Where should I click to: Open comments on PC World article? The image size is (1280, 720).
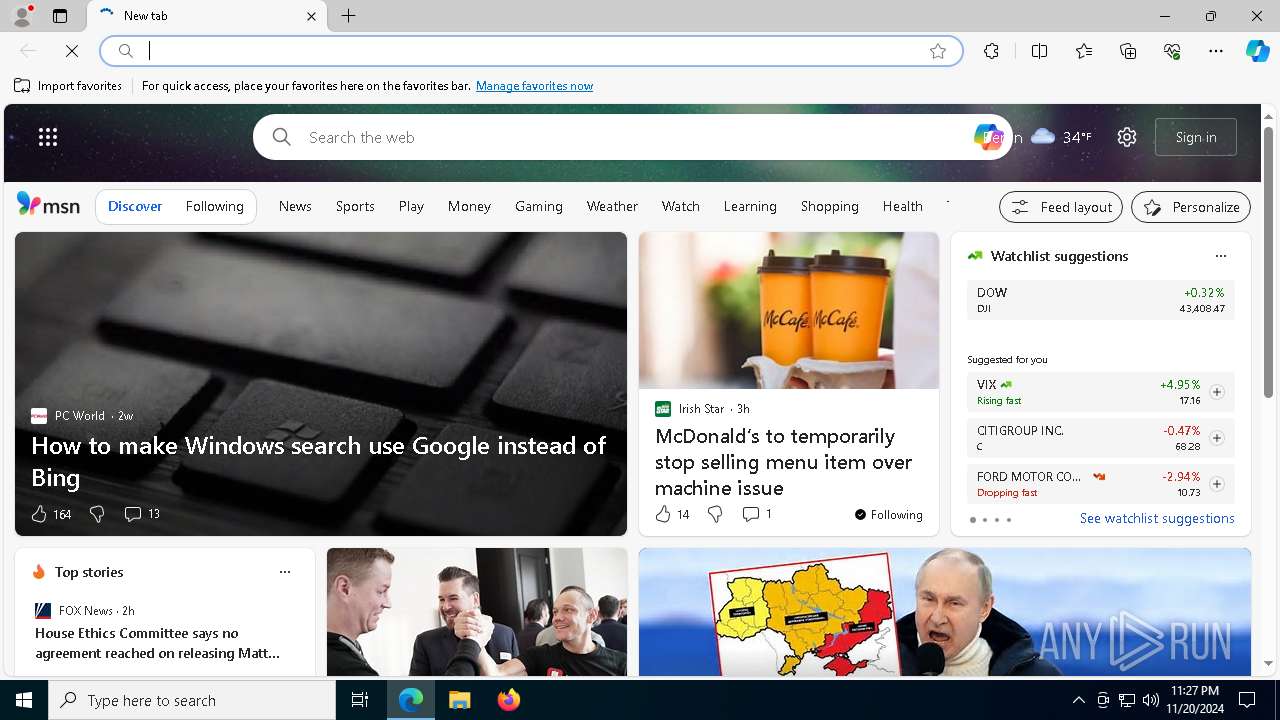click(141, 514)
